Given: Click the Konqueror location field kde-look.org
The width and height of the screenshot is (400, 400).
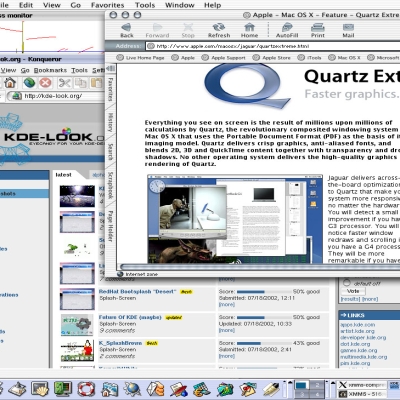Looking at the screenshot, I should point(56,96).
